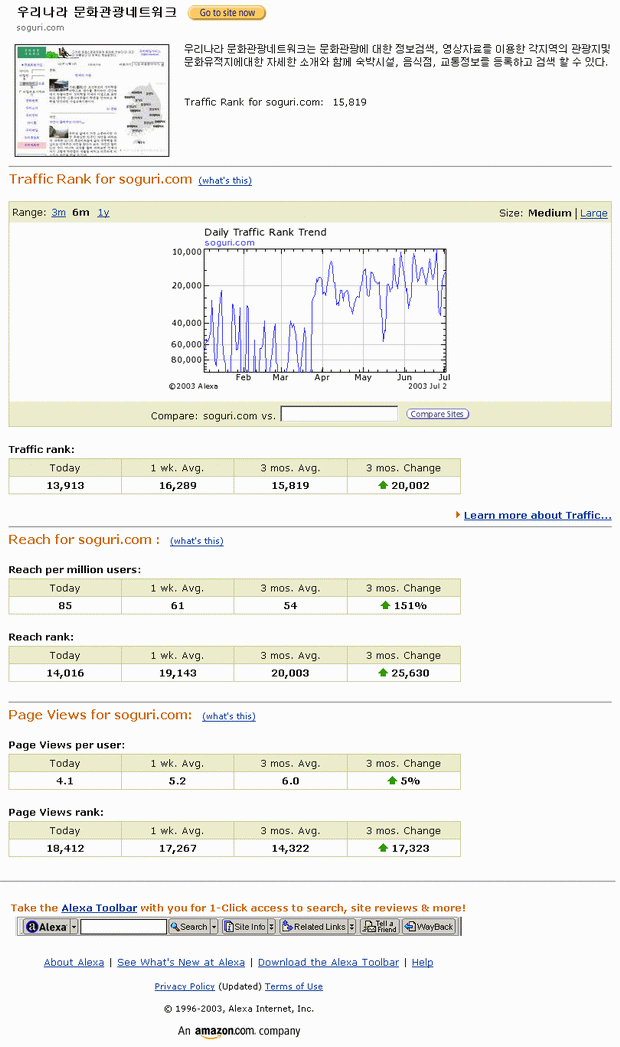
Task: Click the Reach rank value 20,003
Action: click(x=290, y=673)
